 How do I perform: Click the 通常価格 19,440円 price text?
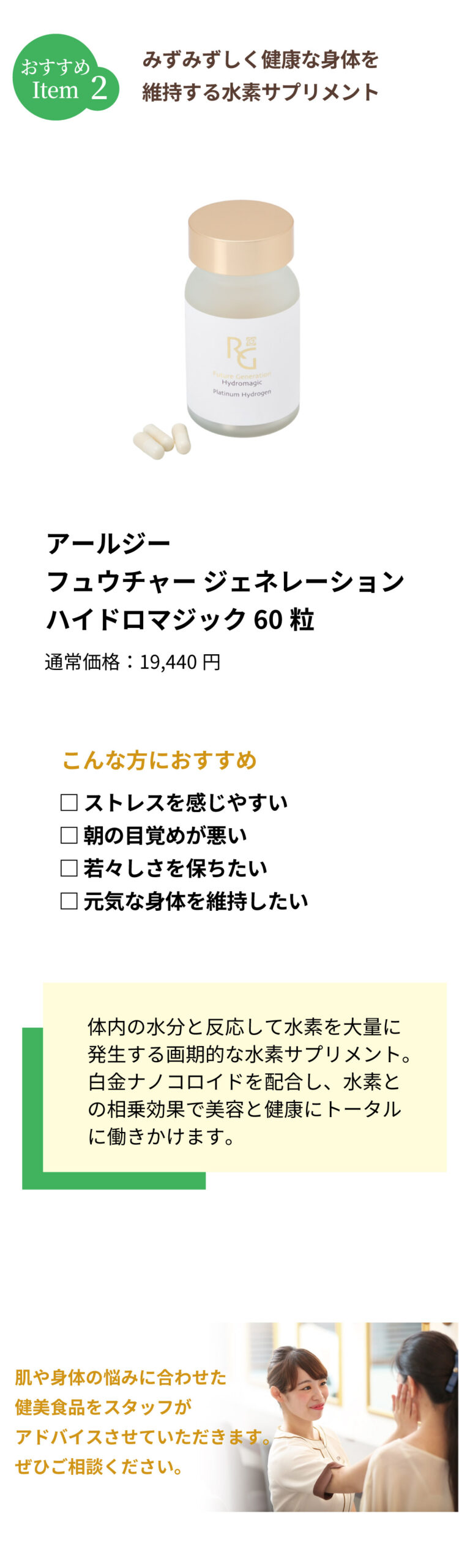click(x=132, y=661)
